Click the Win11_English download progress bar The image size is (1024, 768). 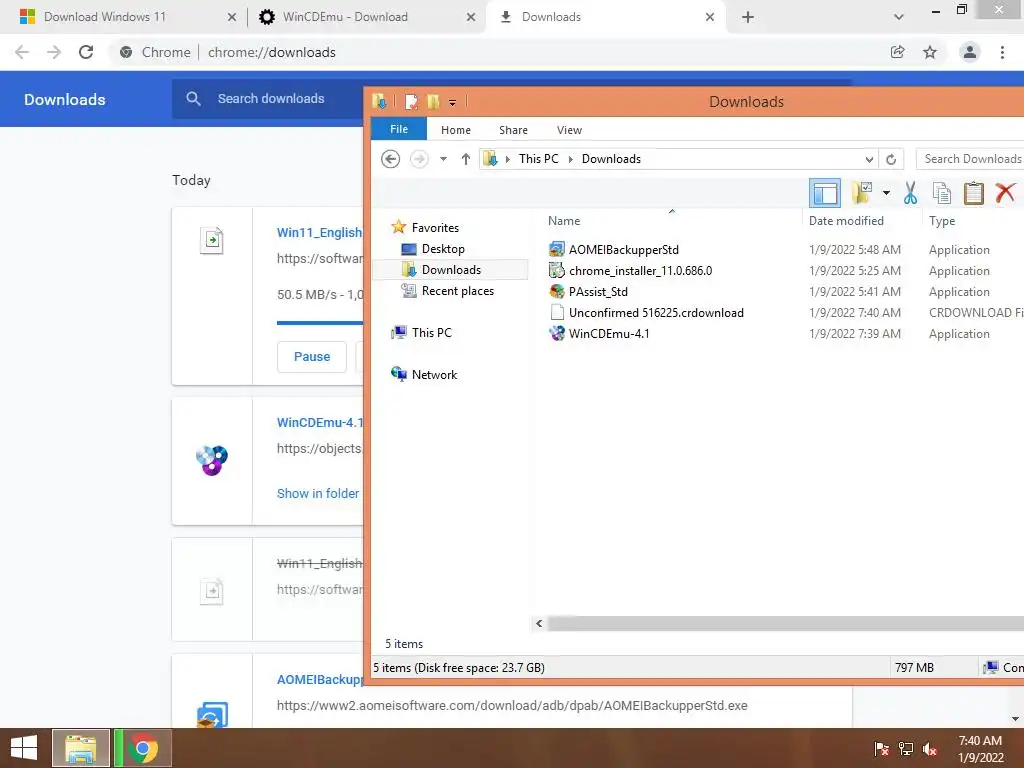coord(320,323)
